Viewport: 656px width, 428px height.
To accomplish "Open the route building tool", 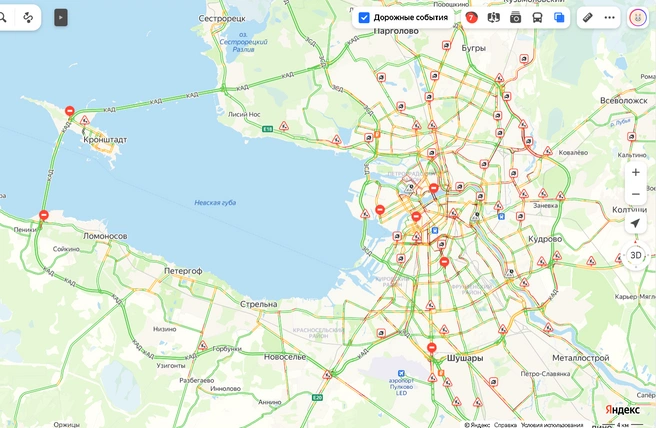I will pyautogui.click(x=28, y=18).
